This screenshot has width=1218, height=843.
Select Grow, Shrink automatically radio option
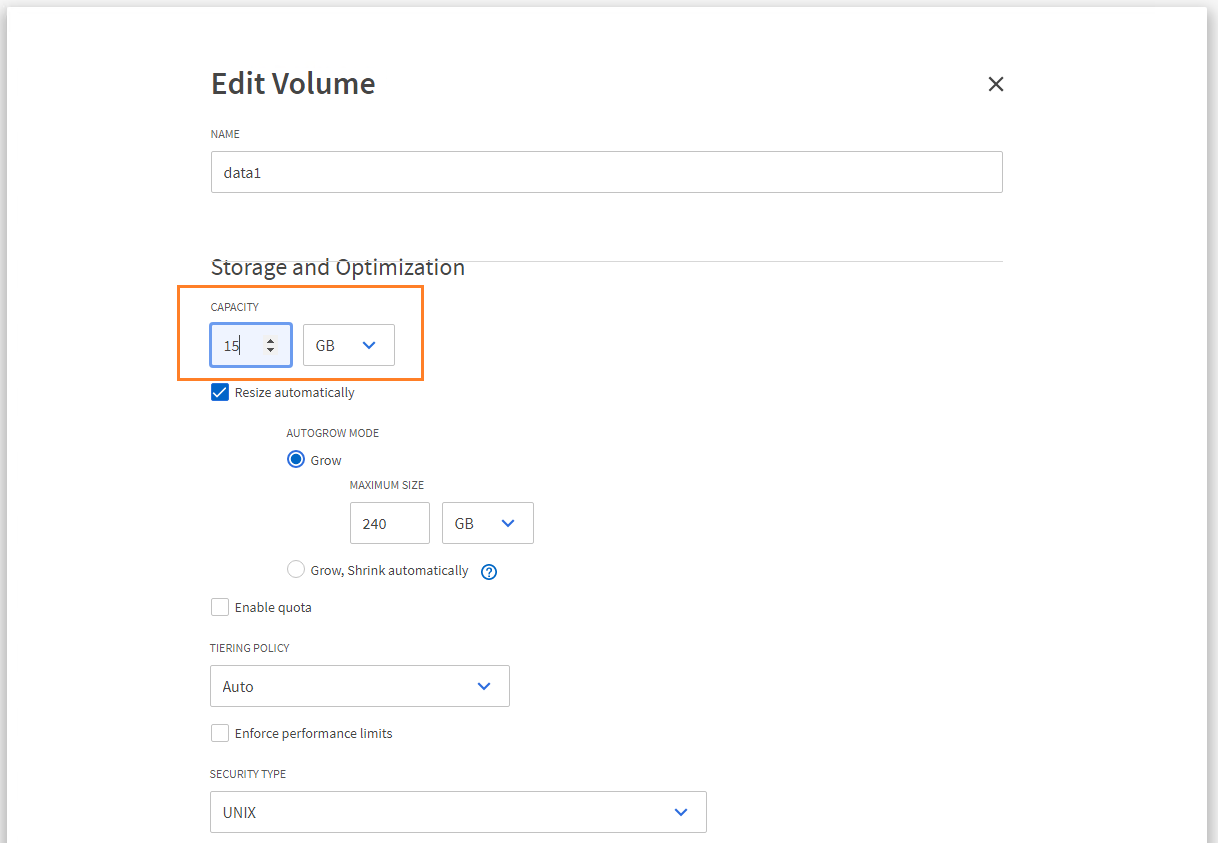point(296,570)
